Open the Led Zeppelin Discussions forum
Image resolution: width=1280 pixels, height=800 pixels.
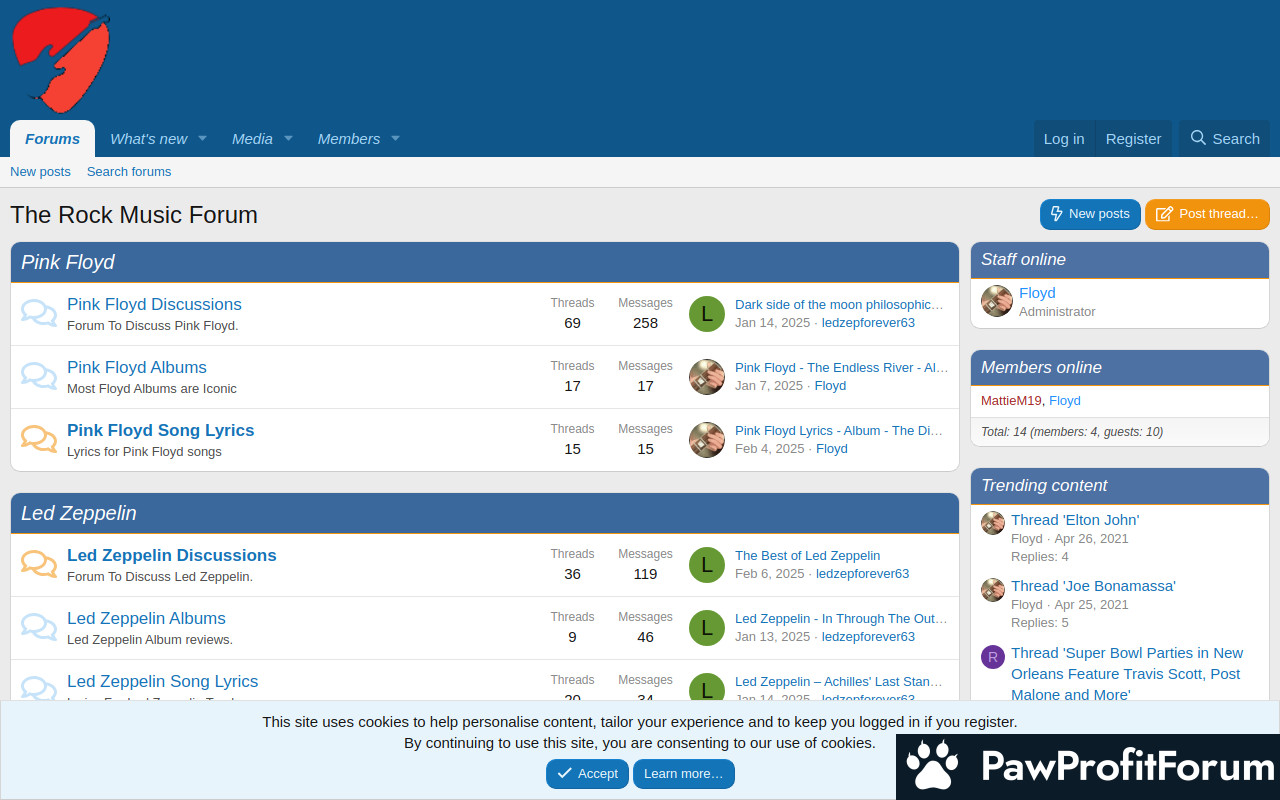pyautogui.click(x=172, y=555)
